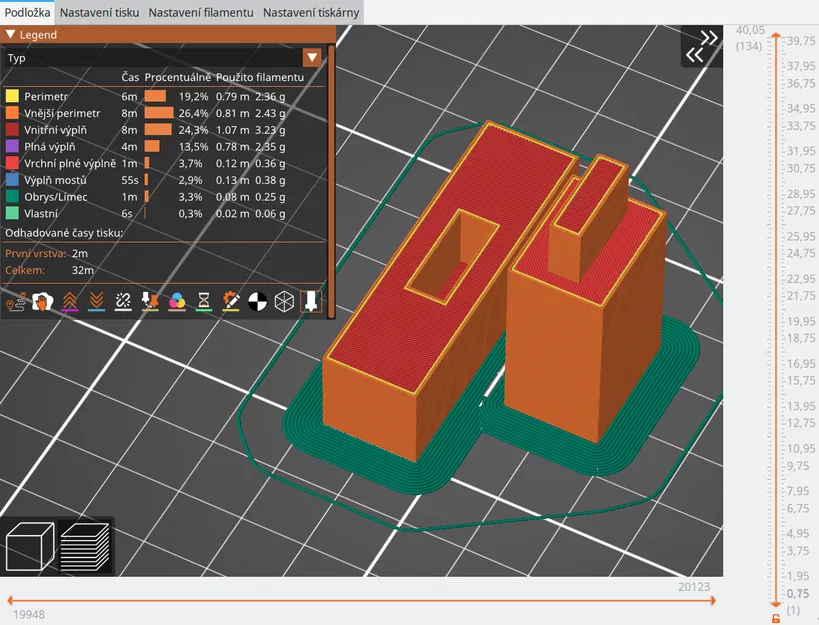
Task: Toggle print pauses hourglass icon
Action: point(204,302)
